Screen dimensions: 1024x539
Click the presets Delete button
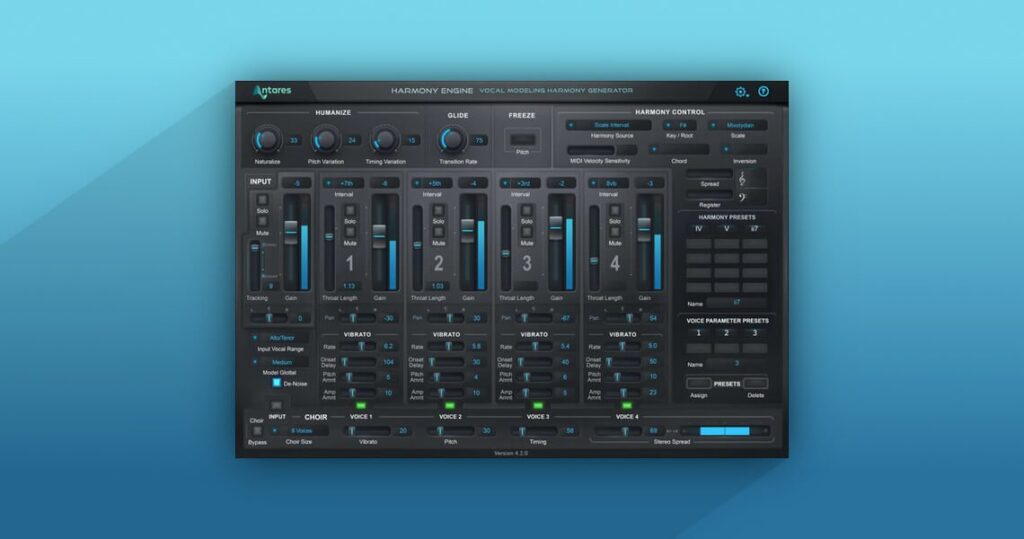pos(756,384)
